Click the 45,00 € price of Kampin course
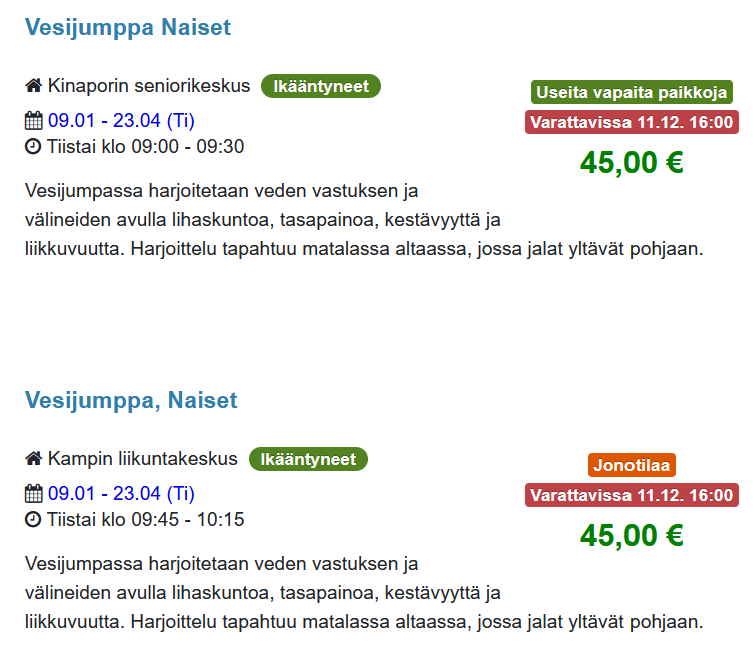 632,535
